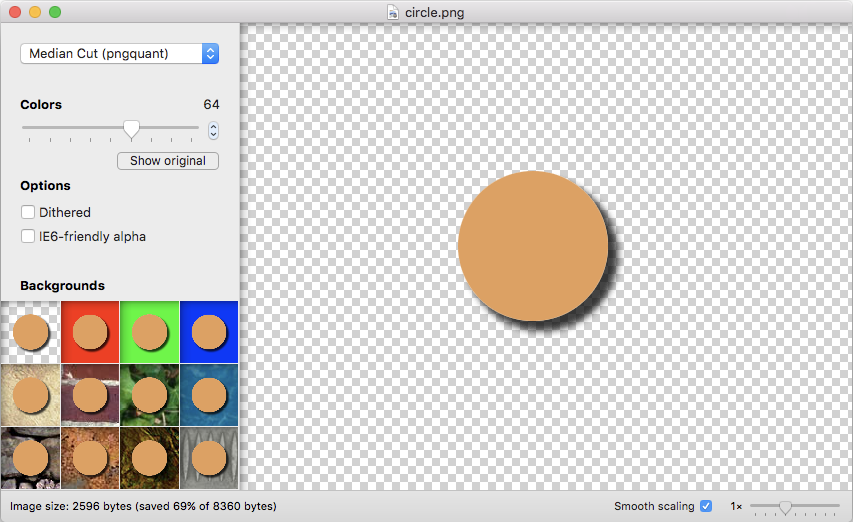Select the gray stone wall background preview
The width and height of the screenshot is (853, 522).
(x=30, y=457)
